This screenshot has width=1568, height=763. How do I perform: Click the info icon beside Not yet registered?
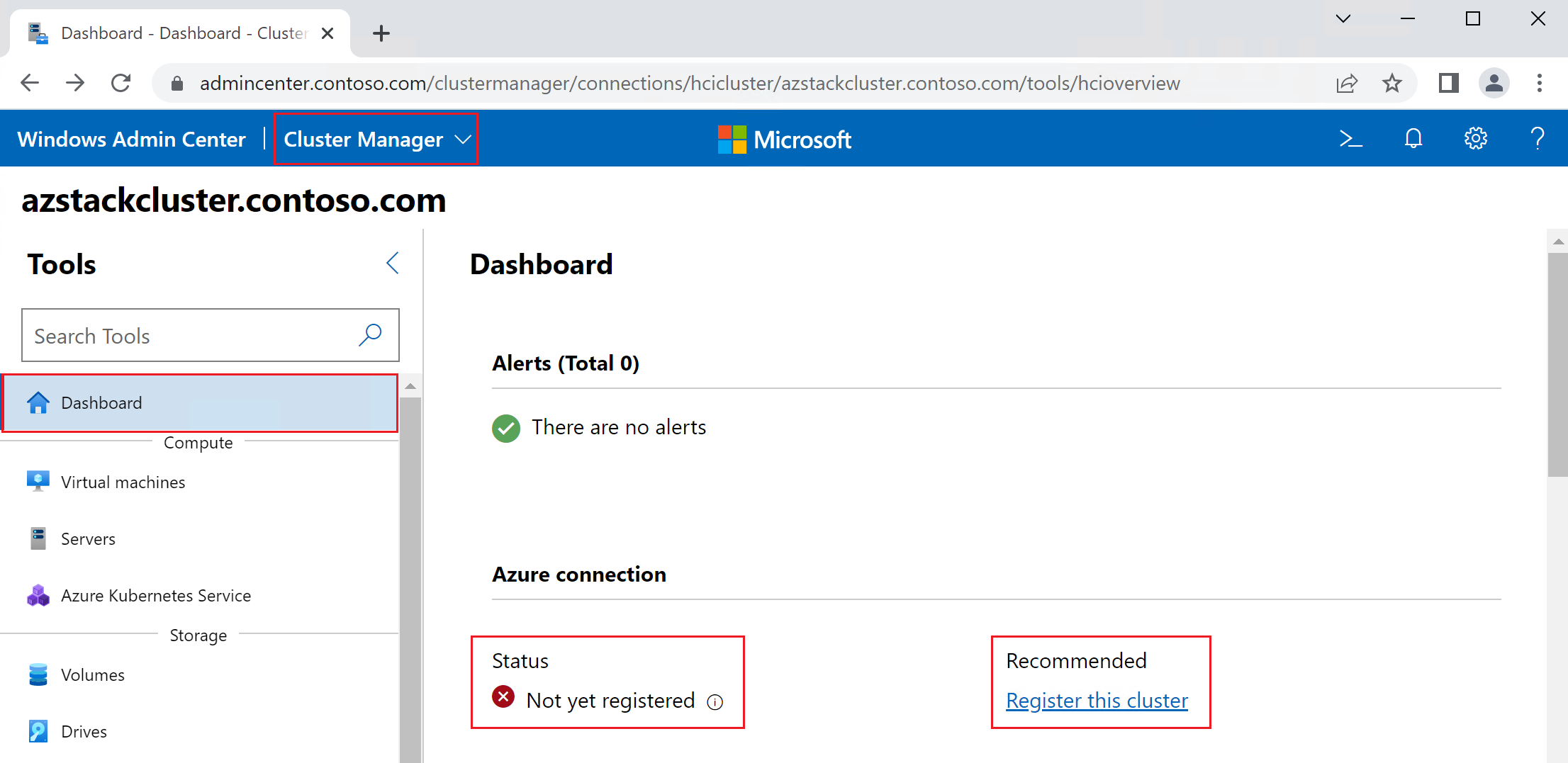(x=715, y=702)
